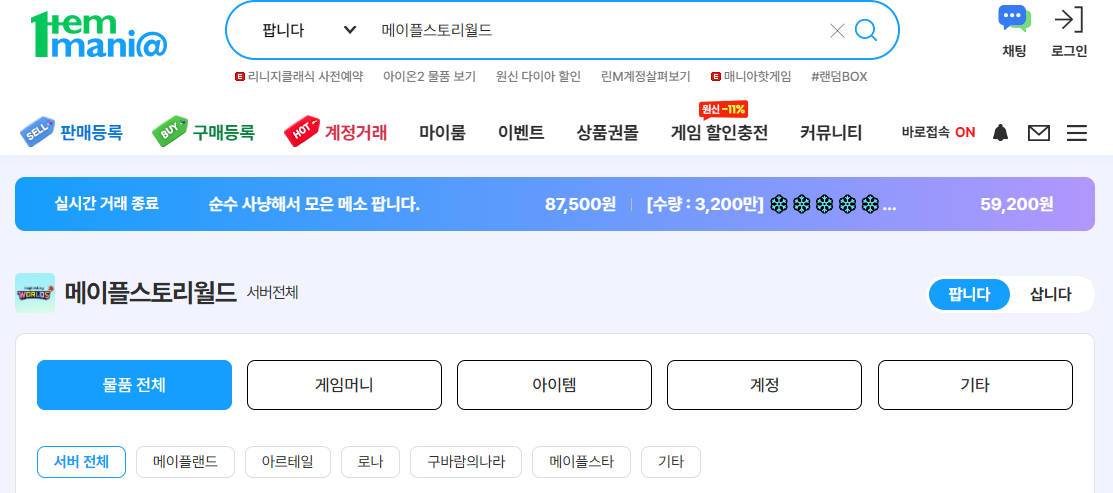
Task: Toggle 바로접속 ON setting
Action: click(938, 133)
